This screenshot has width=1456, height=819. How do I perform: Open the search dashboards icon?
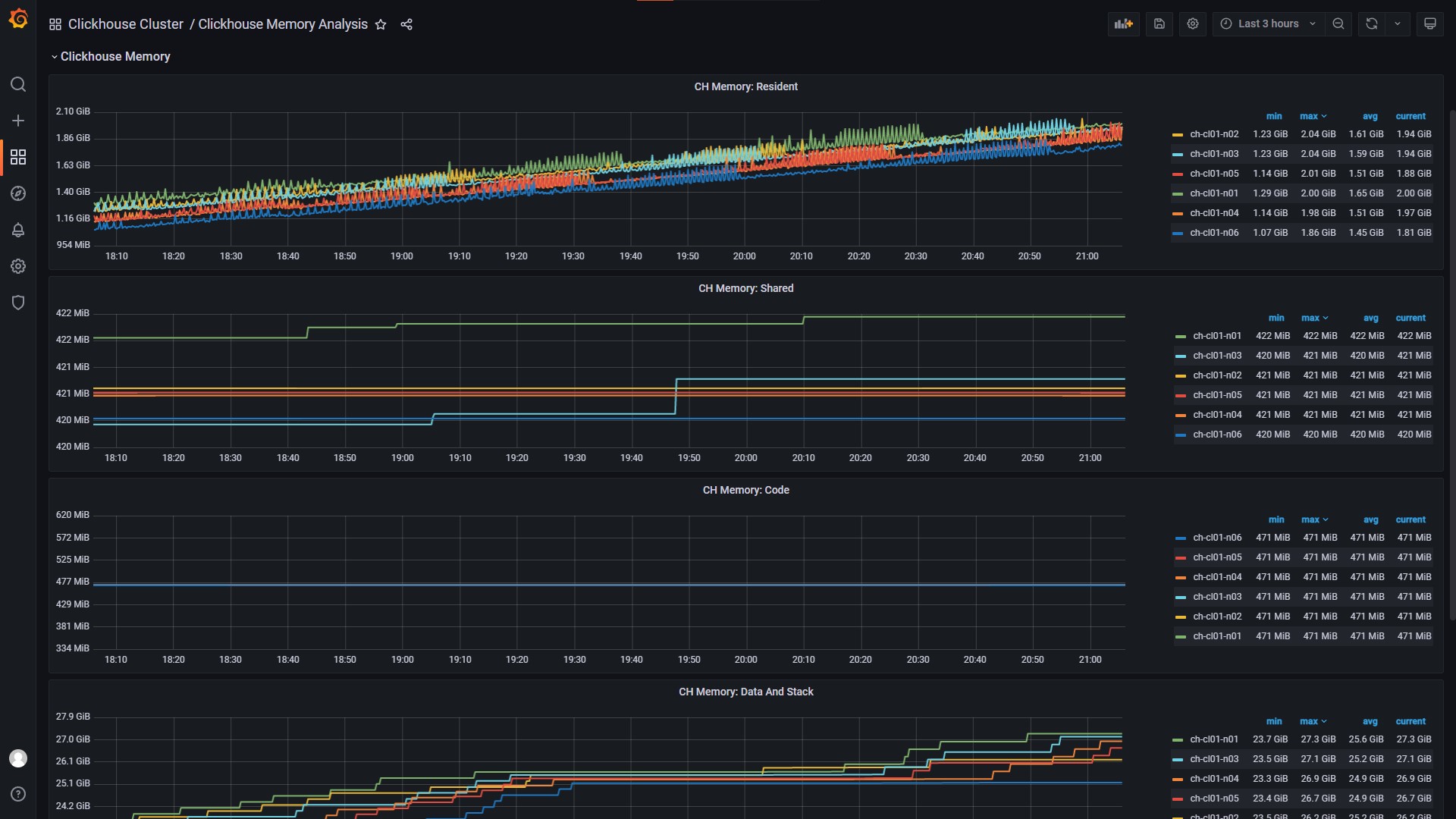click(x=18, y=84)
